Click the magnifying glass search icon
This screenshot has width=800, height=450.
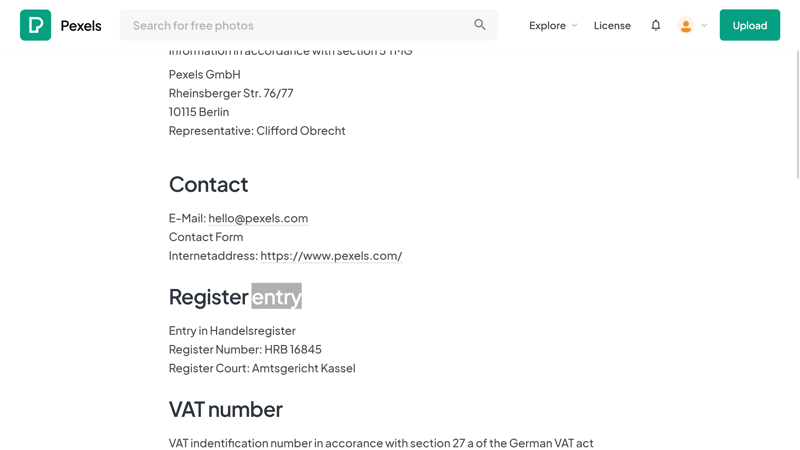tap(480, 24)
